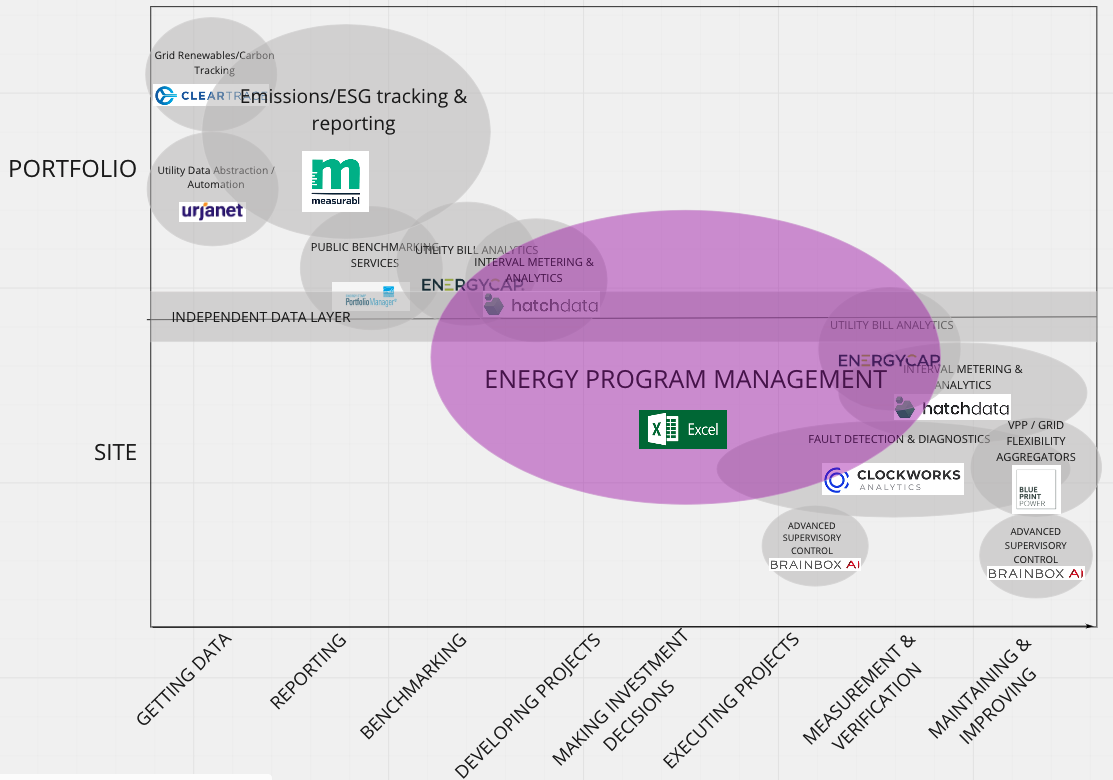Select the lower-right hatch data logo
Screen dimensions: 1113x780
point(955,408)
